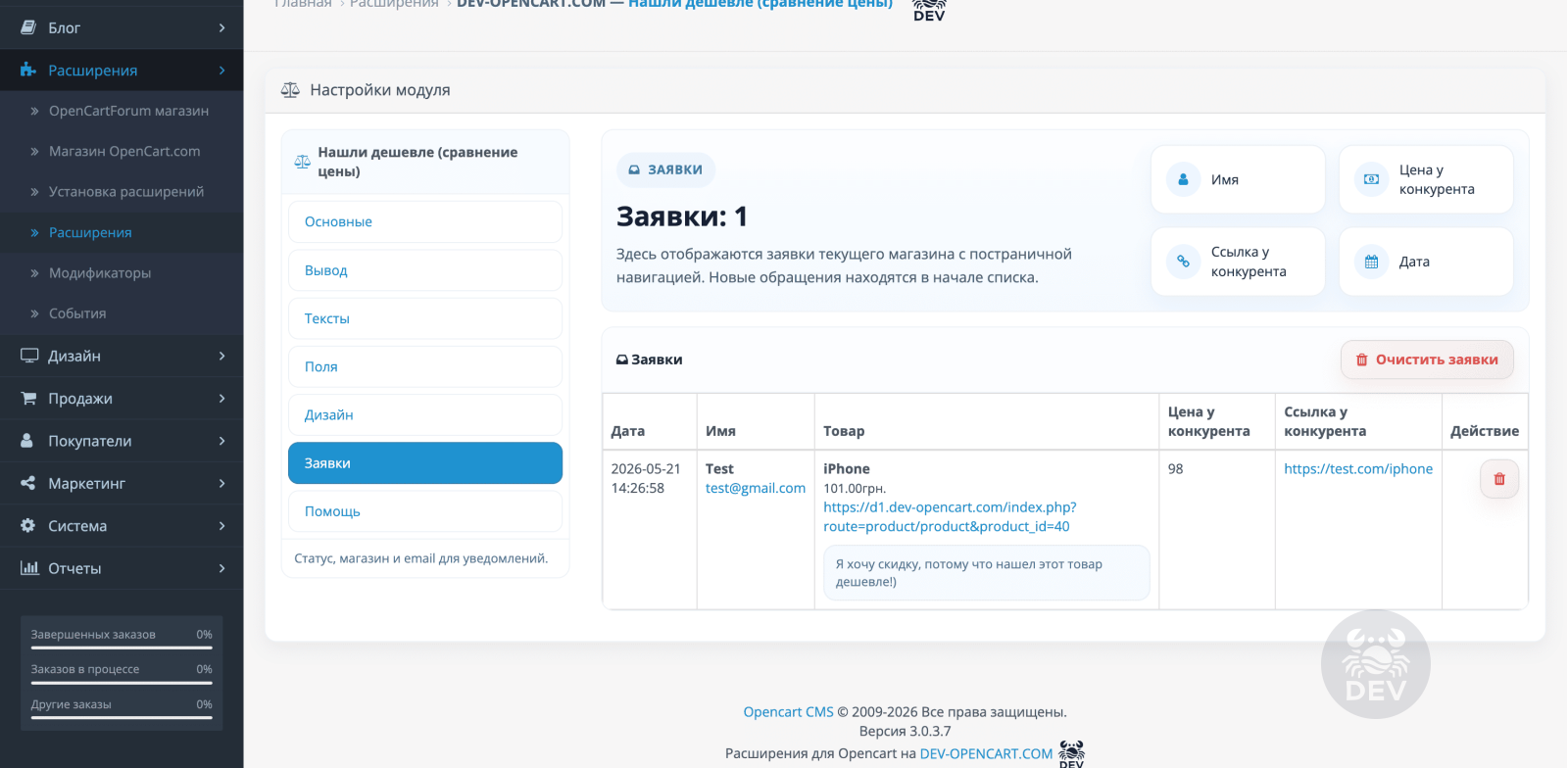Click the link icon on Ссылка у конкурента card

pos(1183,262)
